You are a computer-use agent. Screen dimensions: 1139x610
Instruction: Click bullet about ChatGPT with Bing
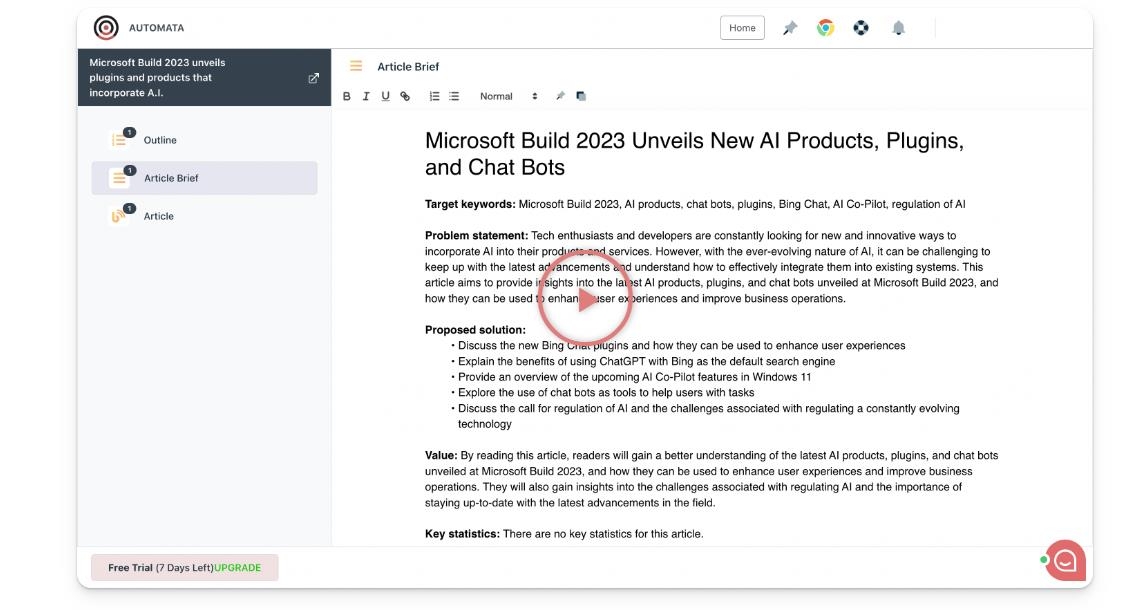[x=646, y=361]
